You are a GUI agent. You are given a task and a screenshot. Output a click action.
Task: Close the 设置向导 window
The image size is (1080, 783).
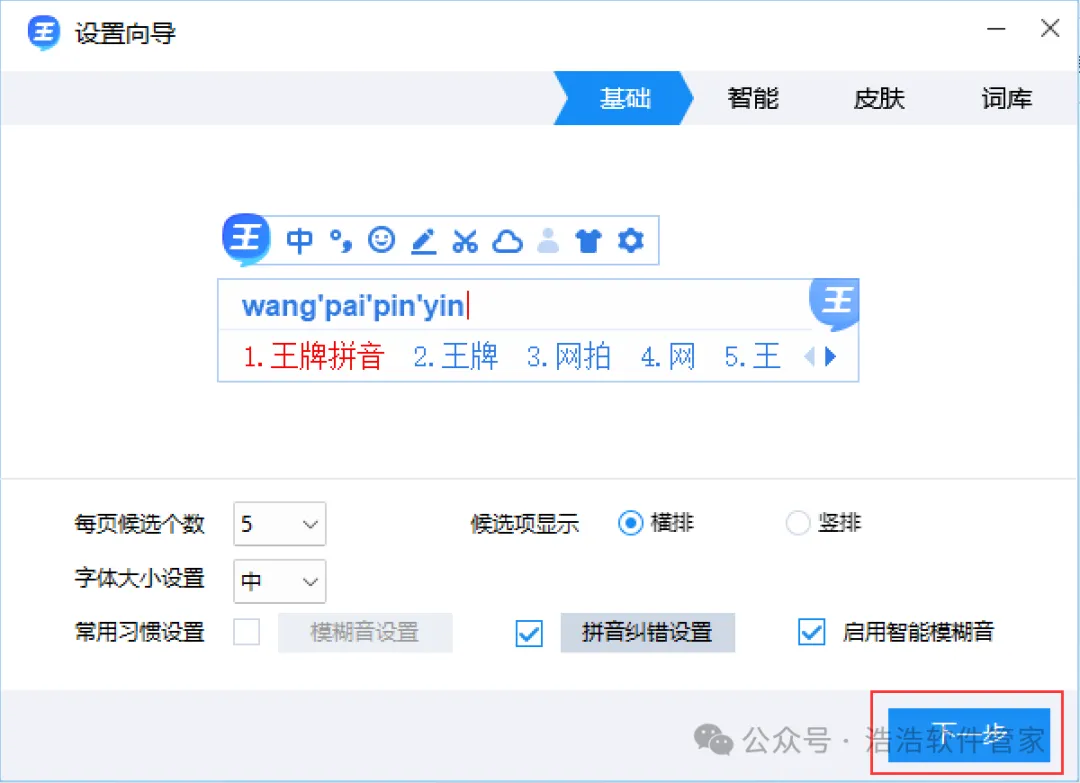pyautogui.click(x=1050, y=28)
